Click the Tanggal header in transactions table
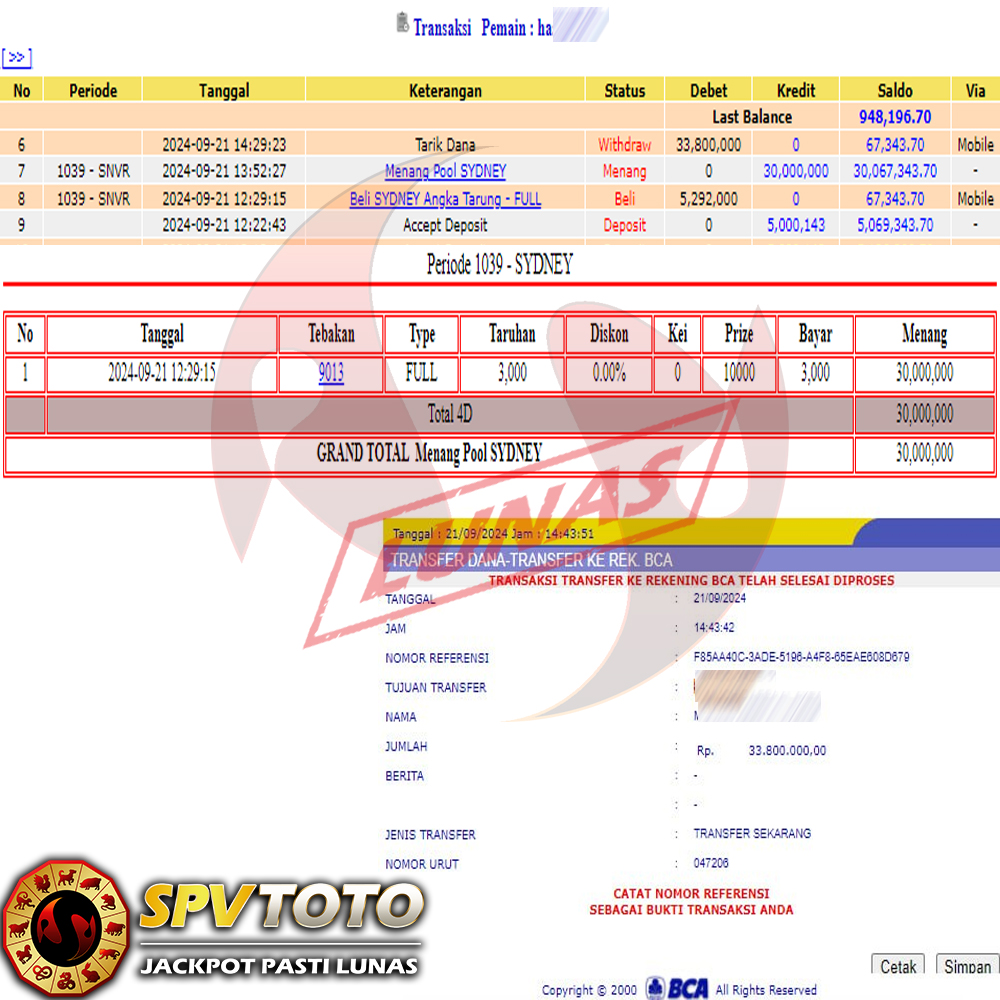The width and height of the screenshot is (1000, 1000). point(224,90)
